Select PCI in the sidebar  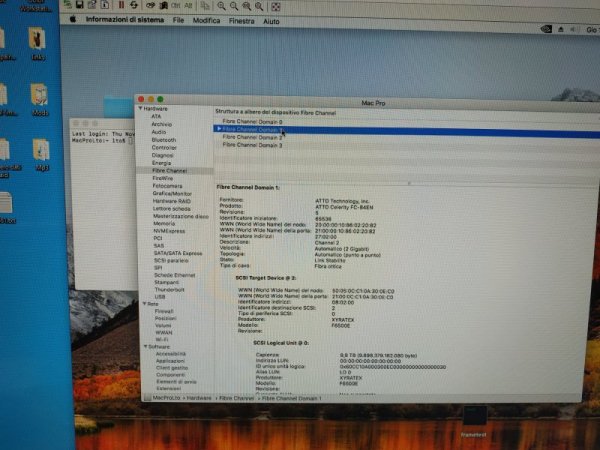point(158,238)
